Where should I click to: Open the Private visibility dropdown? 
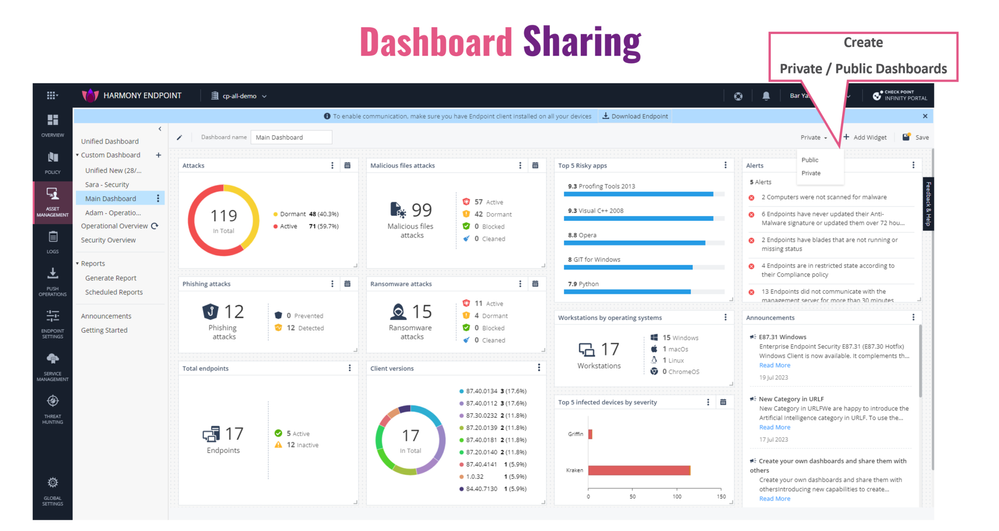813,138
